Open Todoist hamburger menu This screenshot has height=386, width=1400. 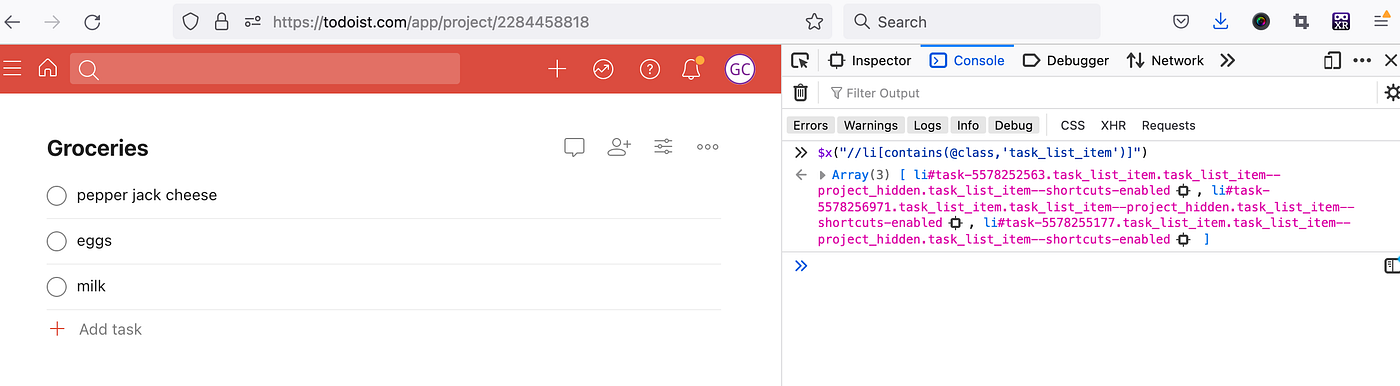coord(13,68)
